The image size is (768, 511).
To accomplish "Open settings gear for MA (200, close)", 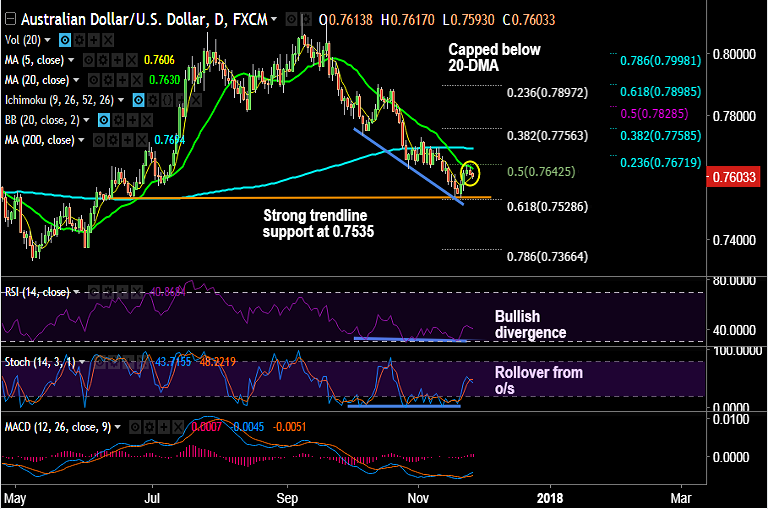I will tap(113, 141).
